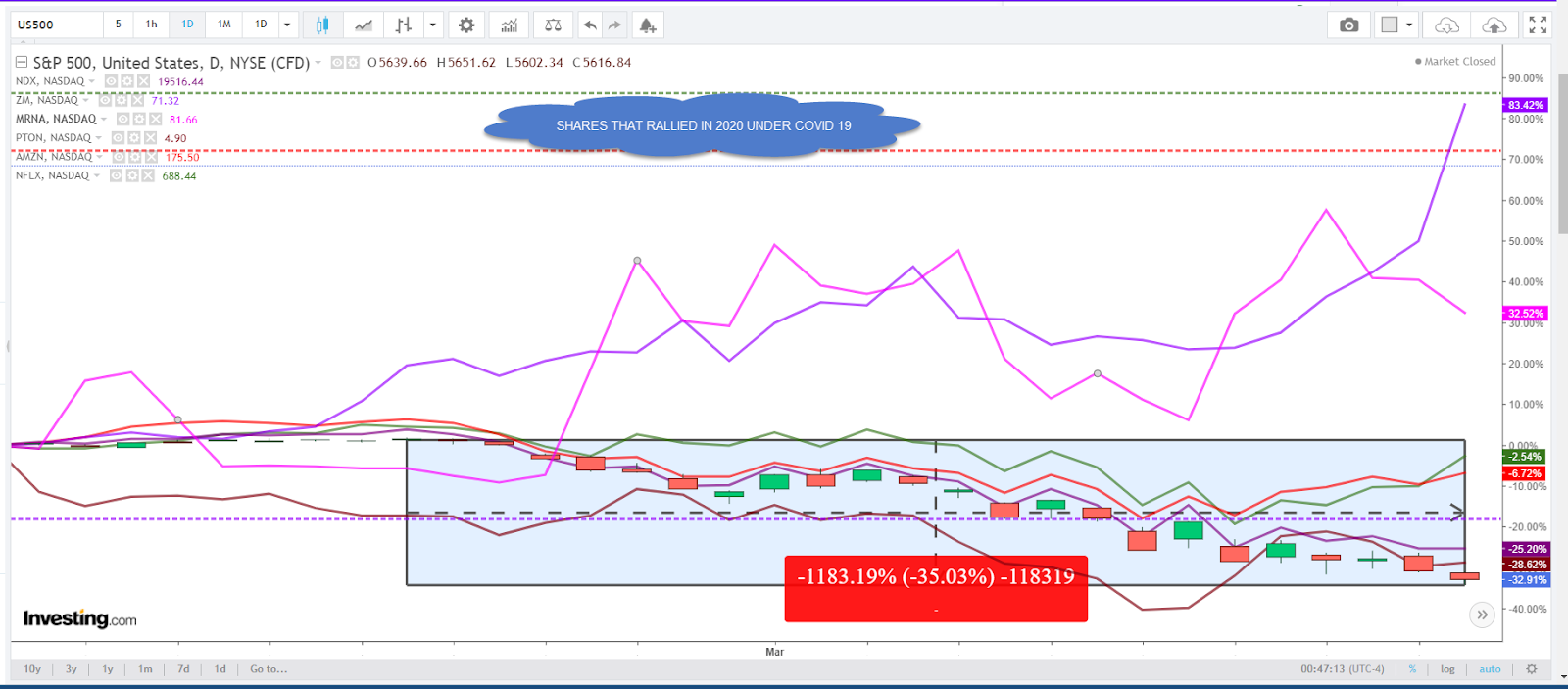Open the Go to... date picker
This screenshot has height=689, width=1568.
(x=269, y=669)
